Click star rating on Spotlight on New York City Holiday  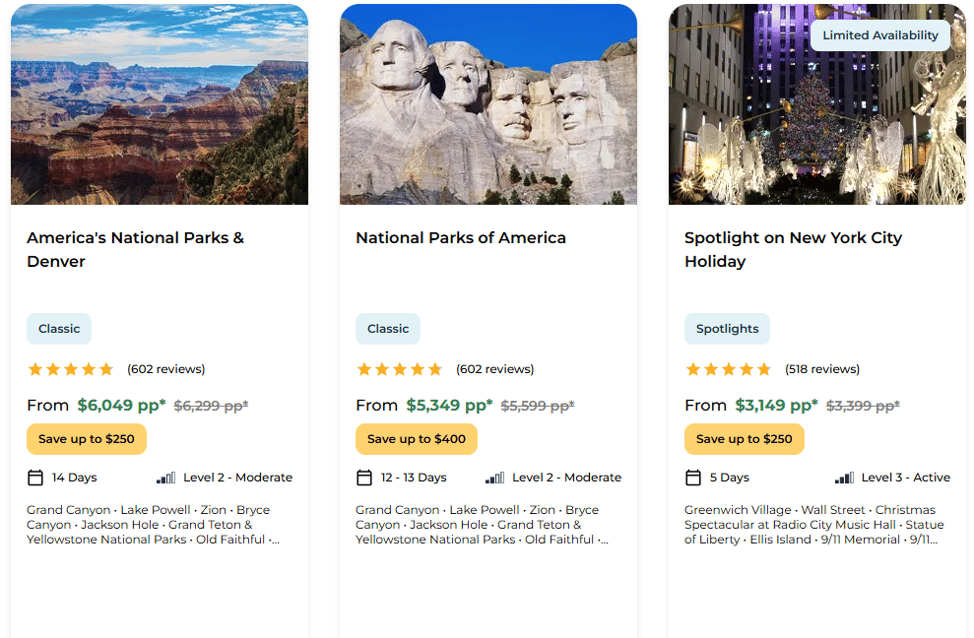tap(728, 370)
